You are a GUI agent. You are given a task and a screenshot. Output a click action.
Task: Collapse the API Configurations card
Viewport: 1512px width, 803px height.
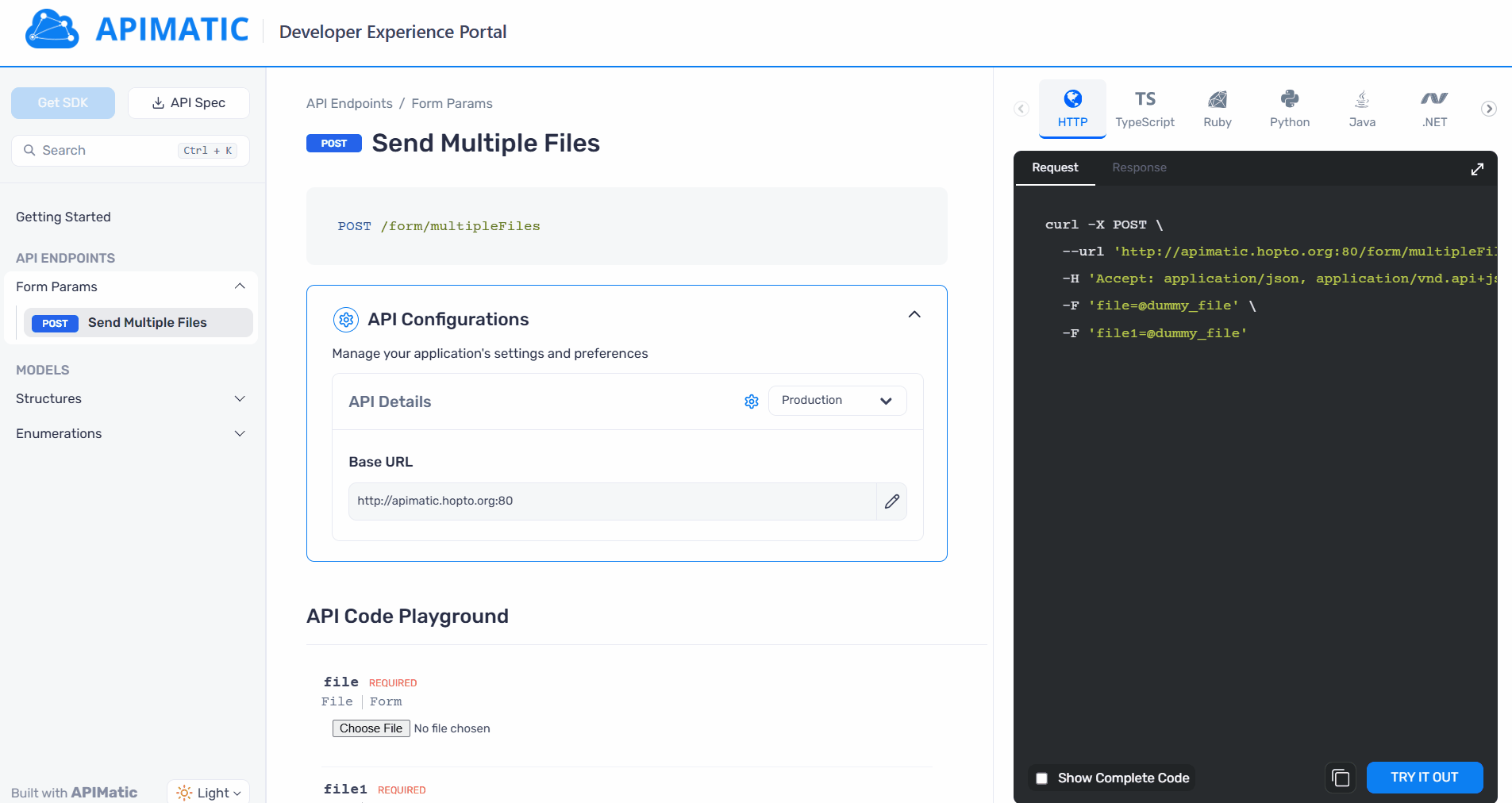[914, 314]
